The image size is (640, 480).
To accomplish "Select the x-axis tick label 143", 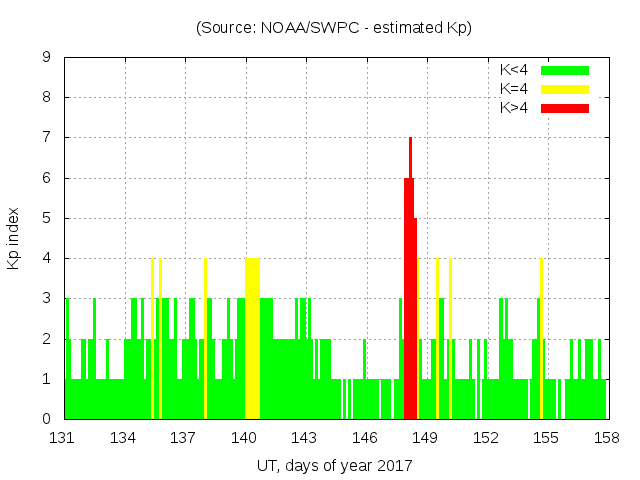I will pos(305,437).
